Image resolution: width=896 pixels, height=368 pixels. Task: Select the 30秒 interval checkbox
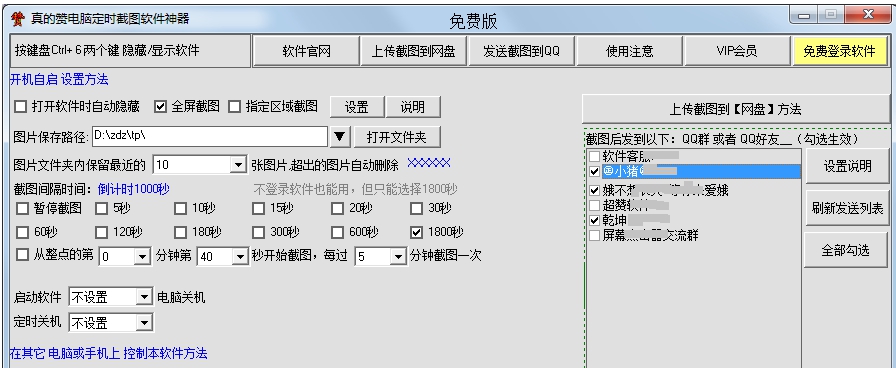click(417, 209)
